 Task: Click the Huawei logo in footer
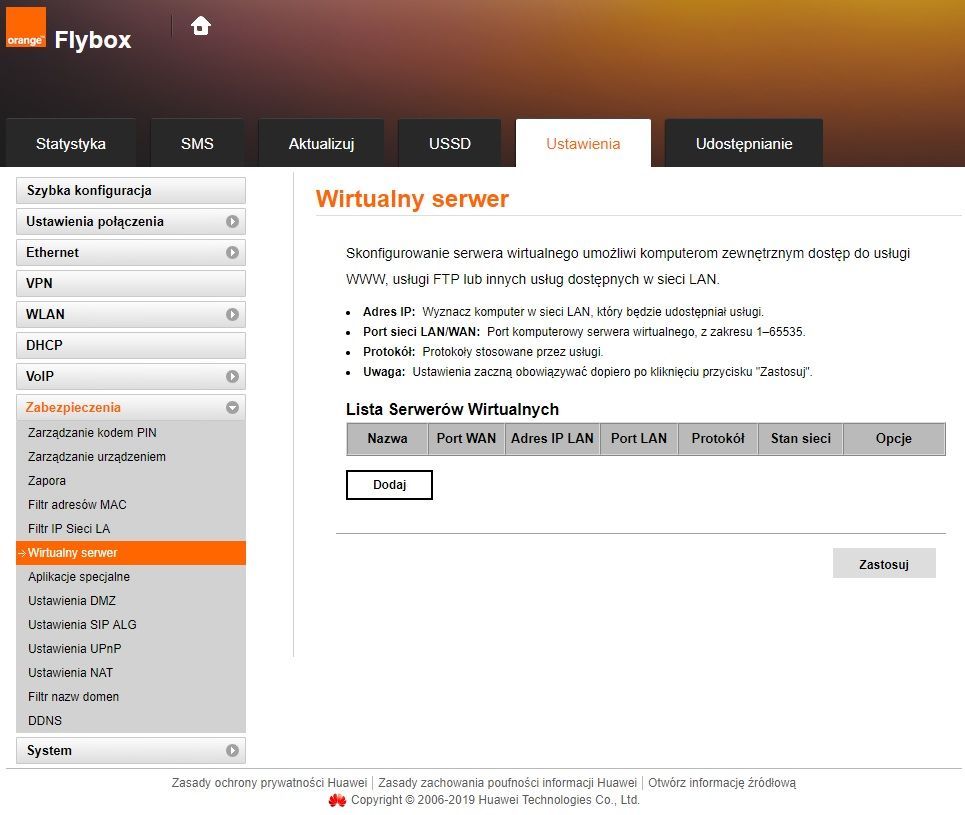[337, 800]
